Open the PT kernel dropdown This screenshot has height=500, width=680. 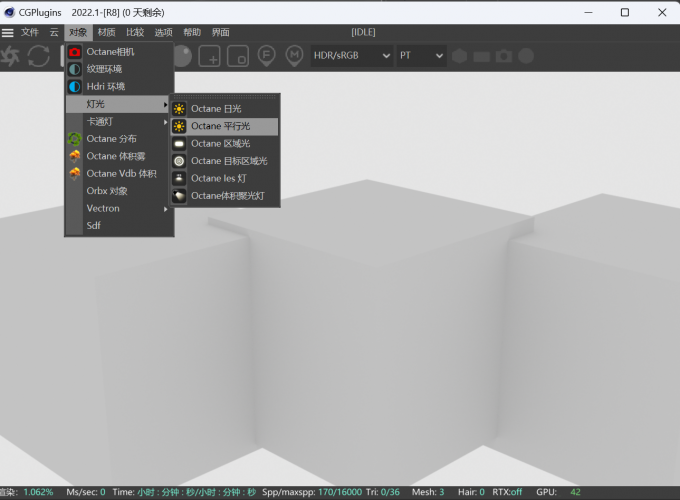coord(421,56)
